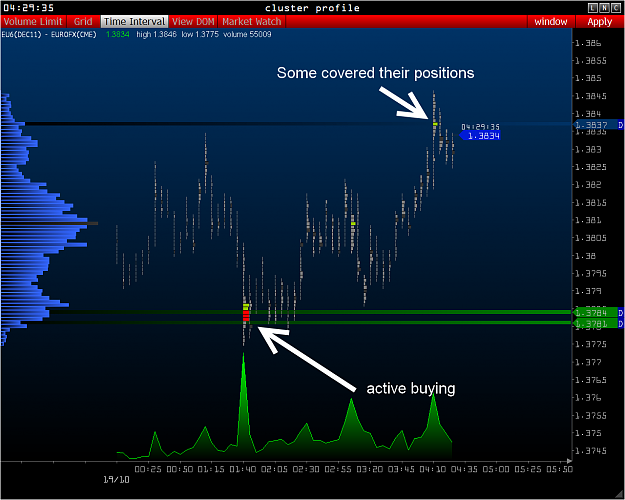Image resolution: width=625 pixels, height=500 pixels.
Task: Click the 04:10 time axis label
Action: tap(432, 469)
